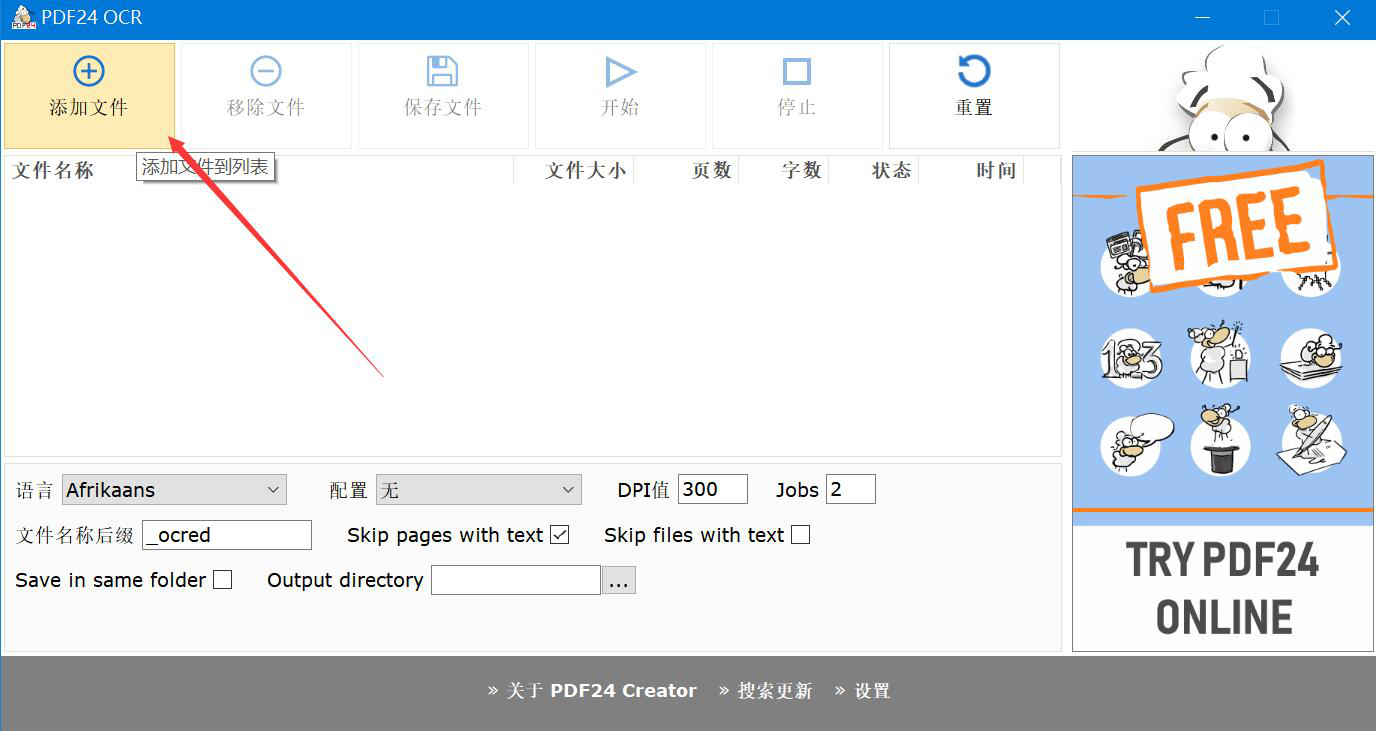Click the PDF24 OCR app icon in title bar

click(x=23, y=17)
